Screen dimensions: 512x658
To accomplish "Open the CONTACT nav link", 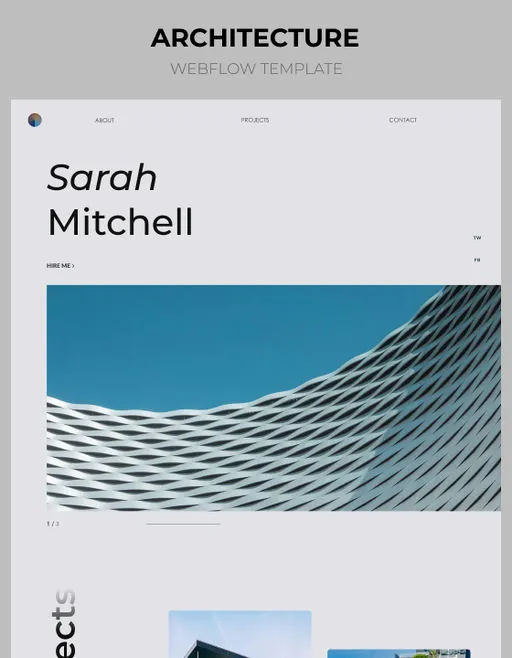I will (x=403, y=120).
